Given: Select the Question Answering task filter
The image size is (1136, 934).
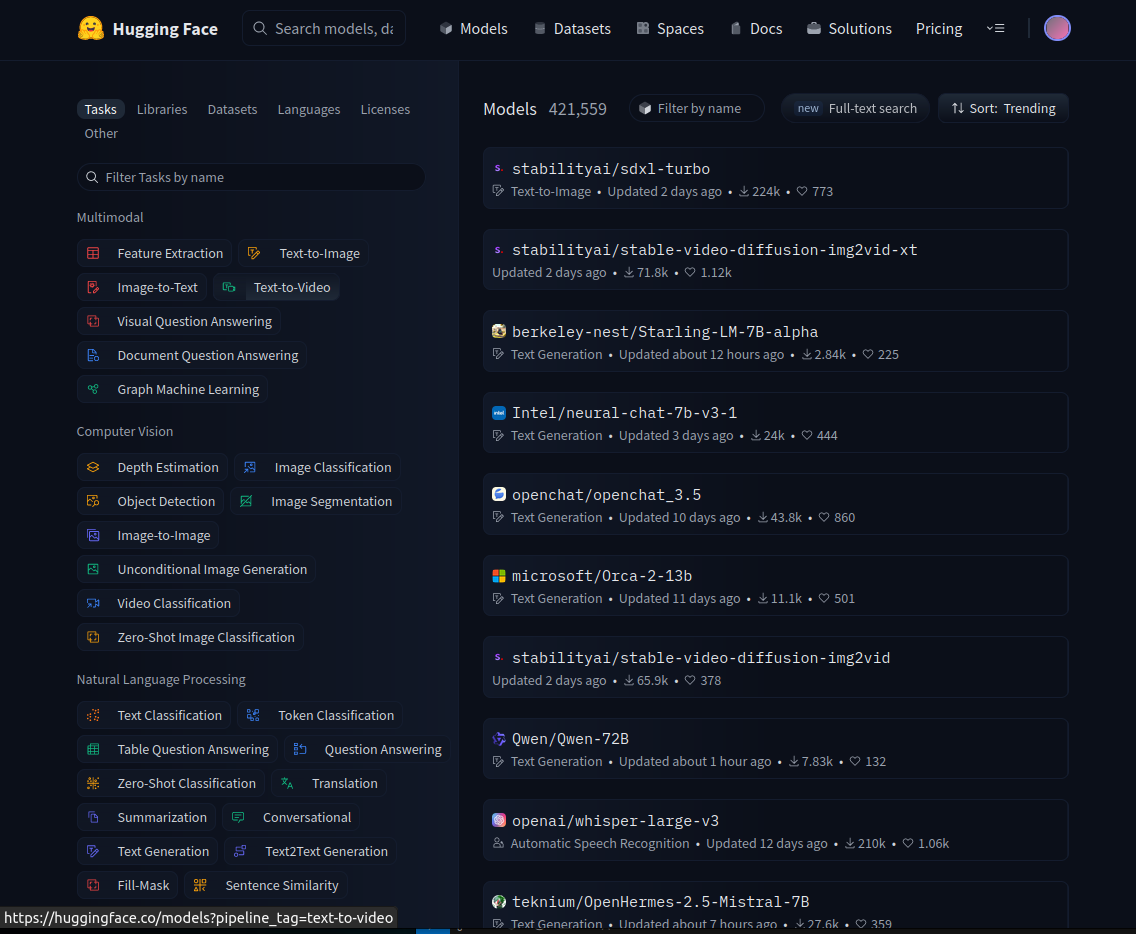Looking at the screenshot, I should [x=367, y=749].
